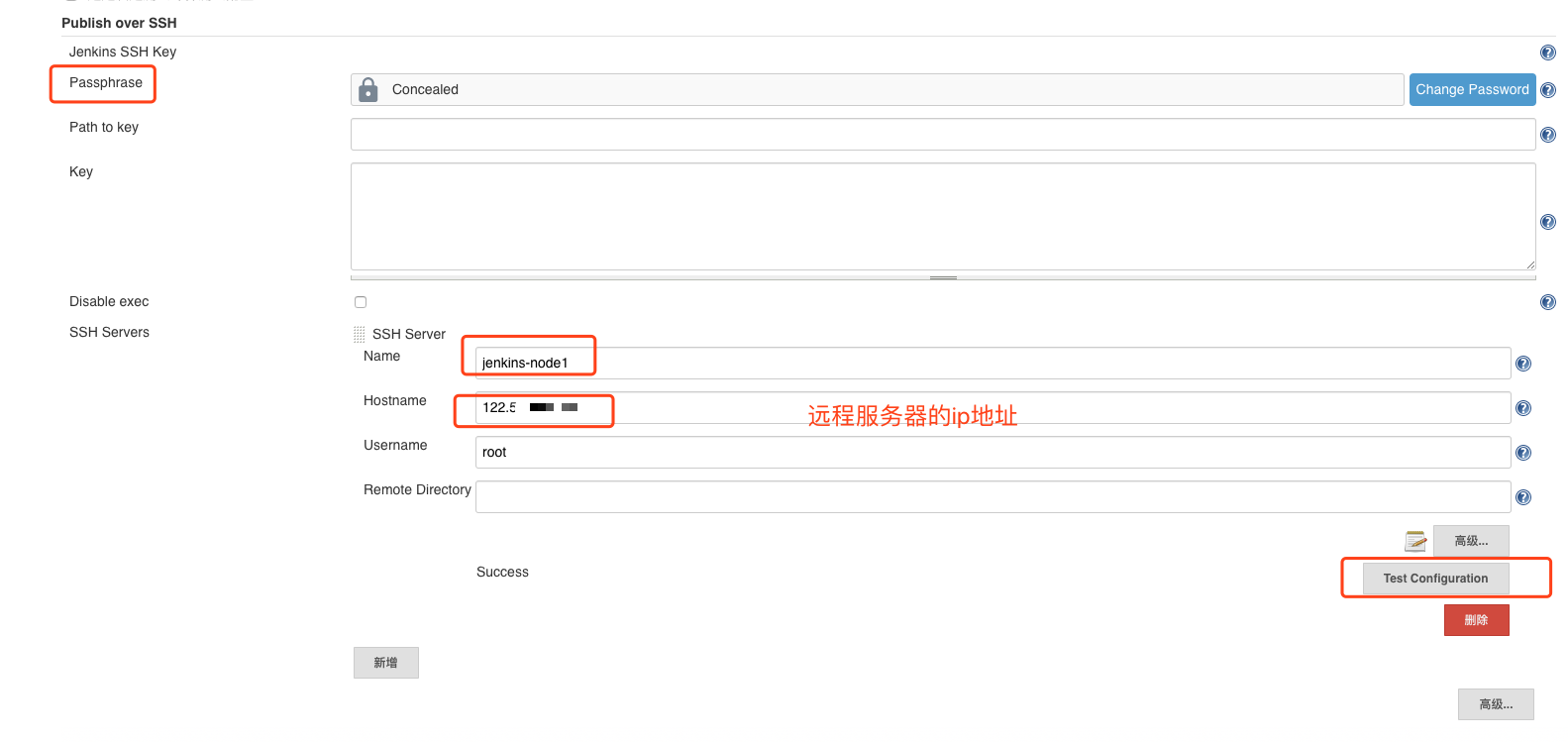
Task: Open help for Key text area
Action: pos(1548,222)
